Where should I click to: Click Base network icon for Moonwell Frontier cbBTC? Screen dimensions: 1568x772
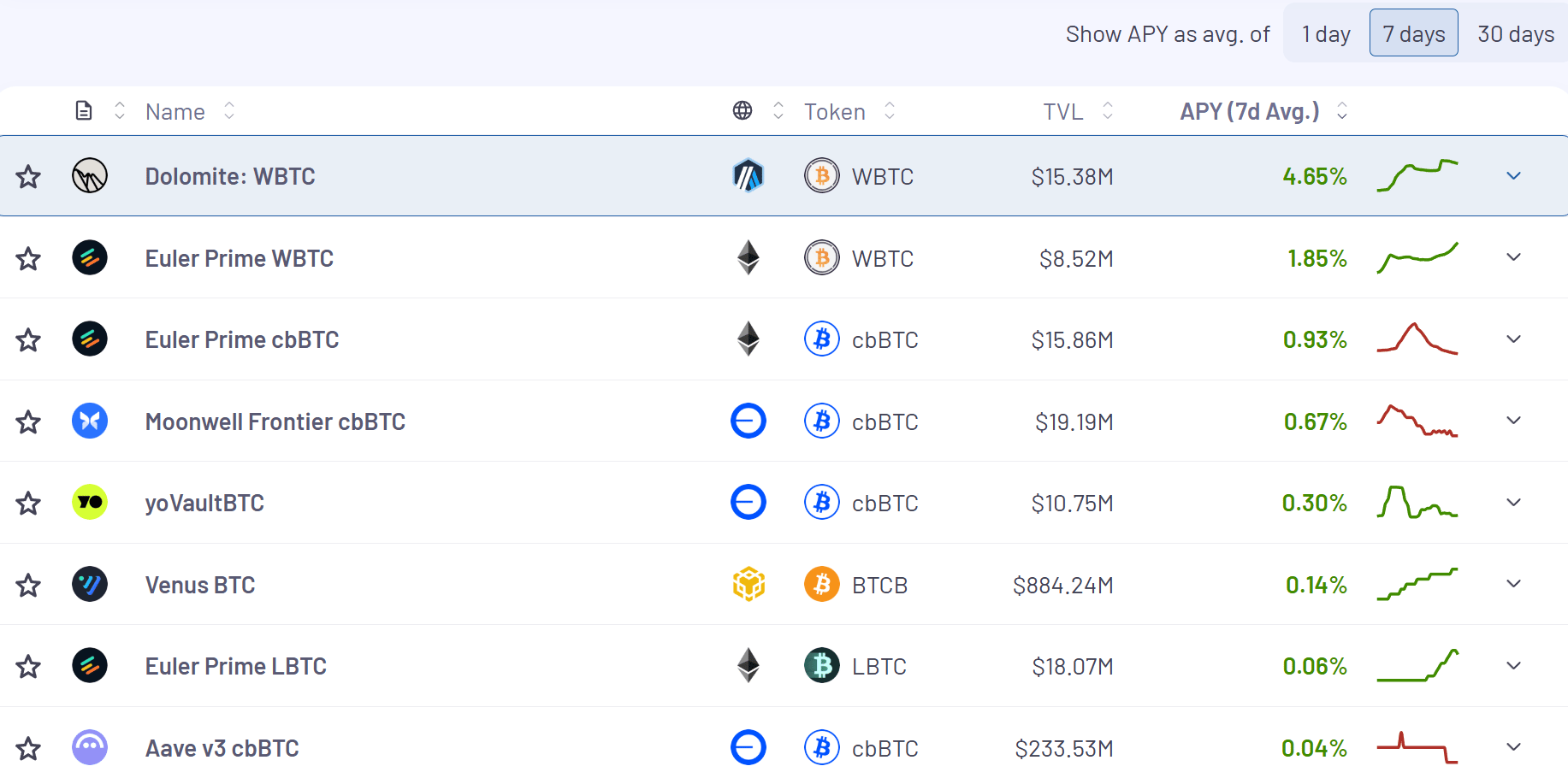click(748, 421)
